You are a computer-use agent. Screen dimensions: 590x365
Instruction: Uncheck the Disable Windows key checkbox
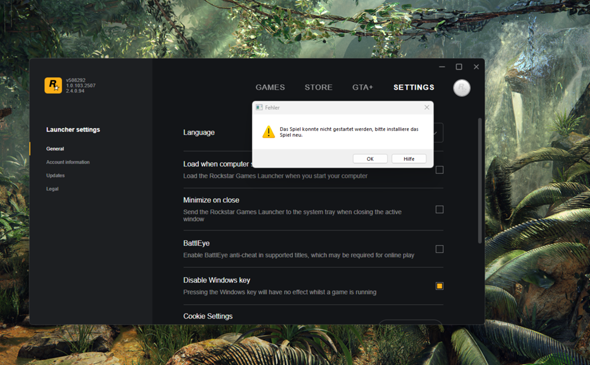(439, 286)
